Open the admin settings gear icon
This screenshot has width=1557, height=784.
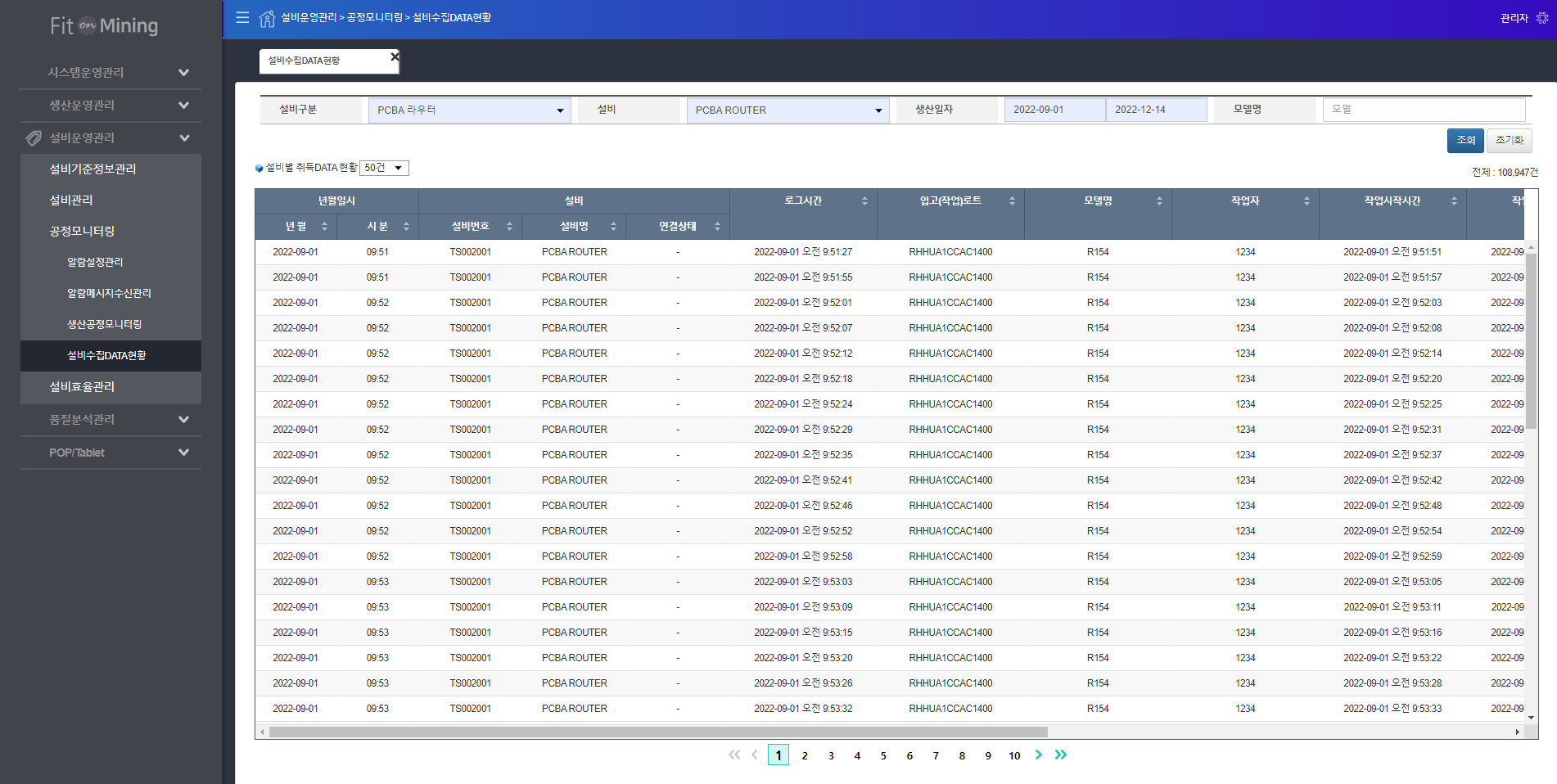[1542, 18]
